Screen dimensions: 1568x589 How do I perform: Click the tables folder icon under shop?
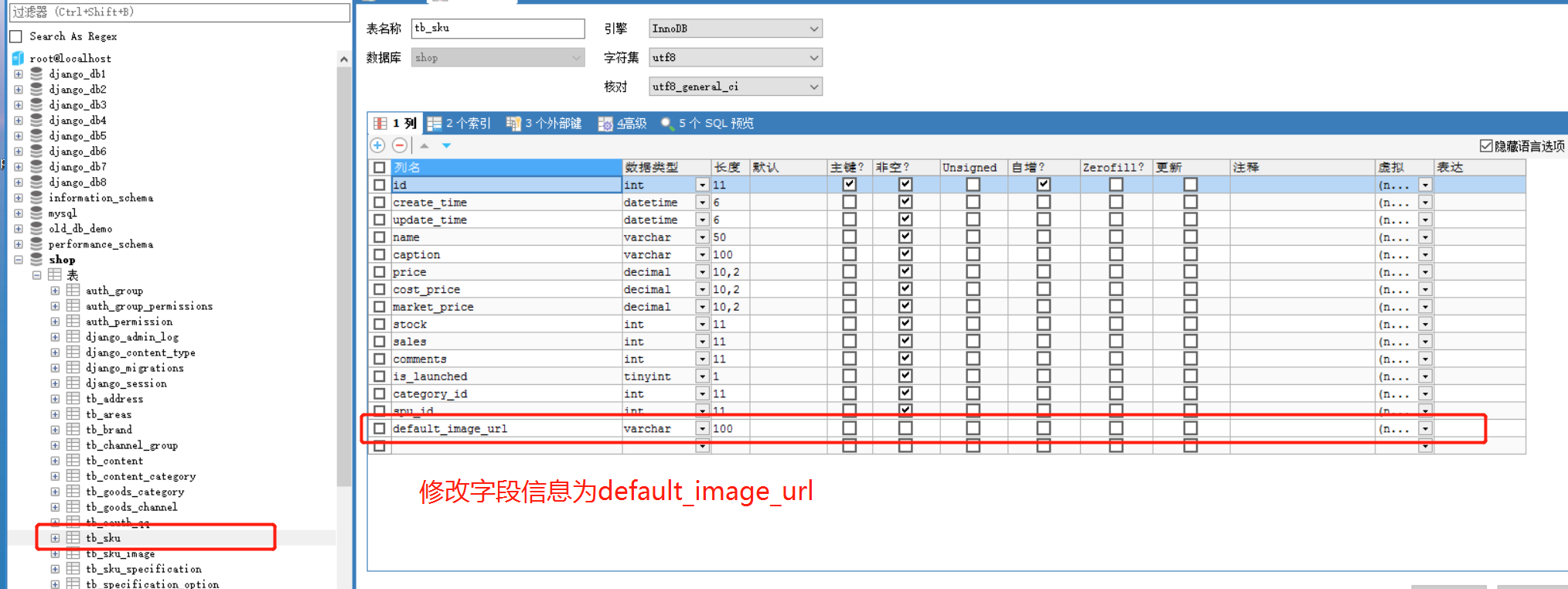point(55,274)
